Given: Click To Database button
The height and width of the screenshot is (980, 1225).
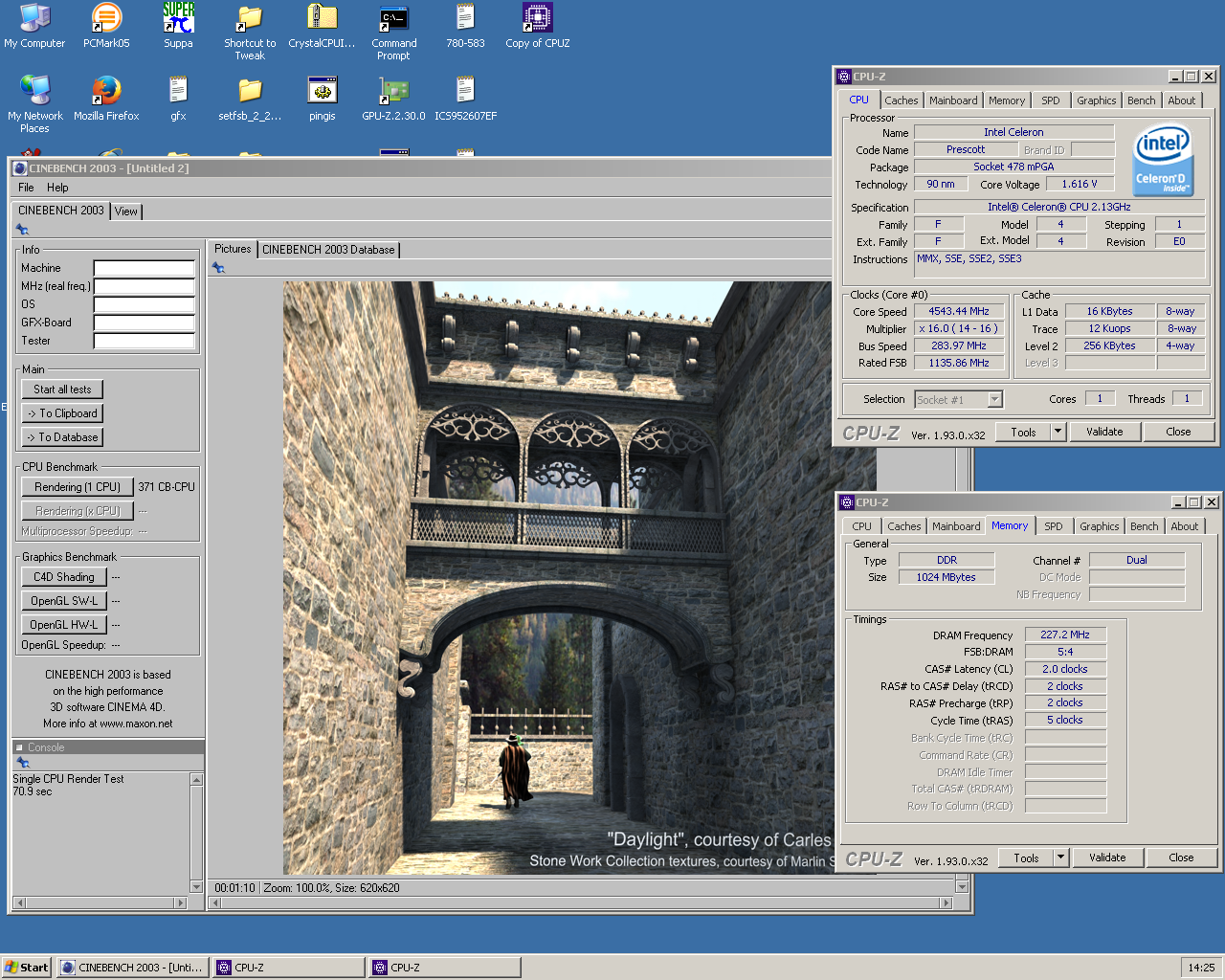Looking at the screenshot, I should pos(62,437).
